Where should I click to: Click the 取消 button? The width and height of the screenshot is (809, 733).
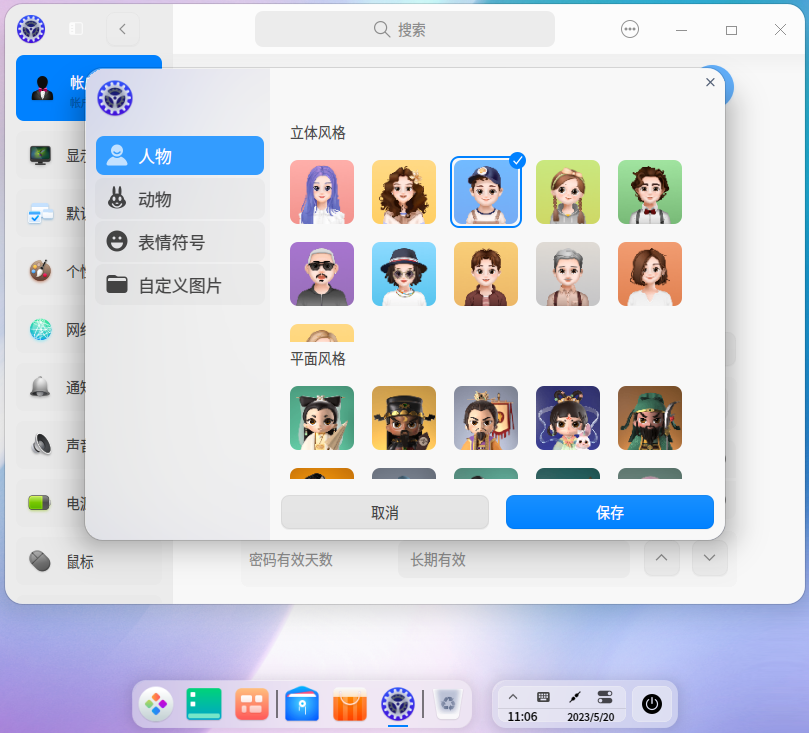385,512
